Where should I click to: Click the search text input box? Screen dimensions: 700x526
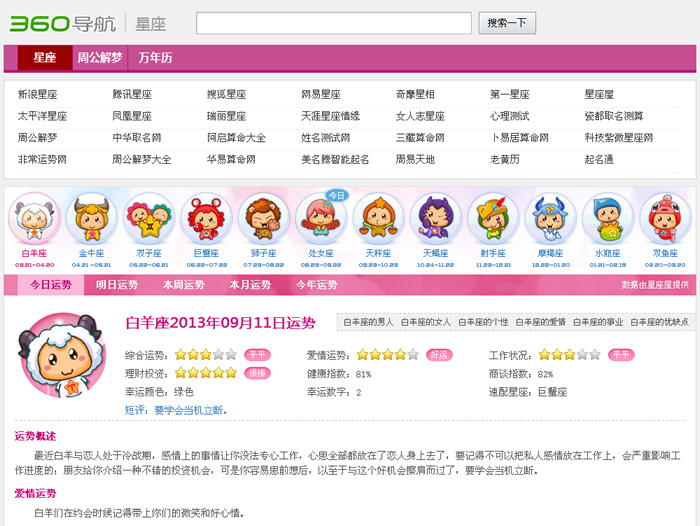(333, 23)
